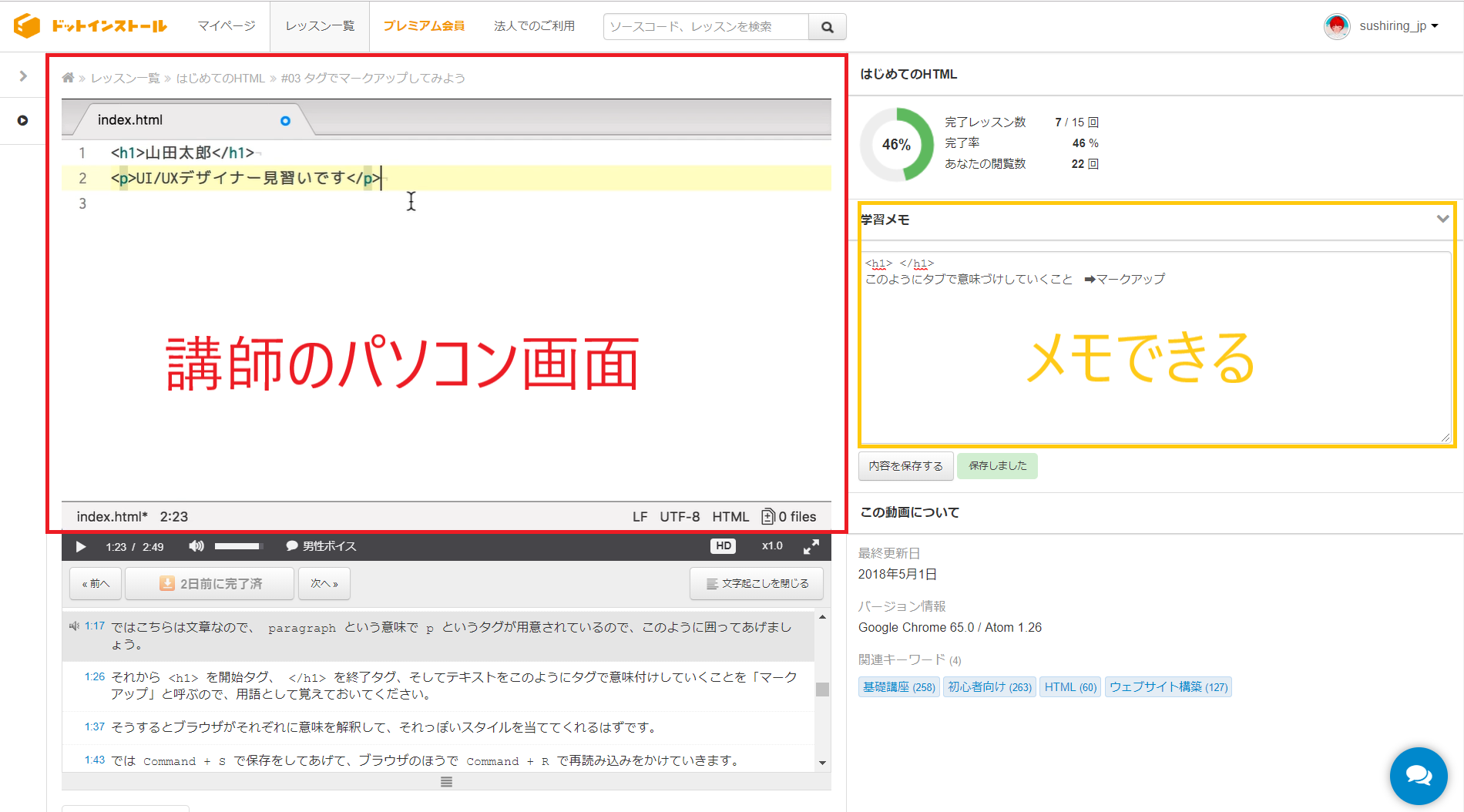Jump to transcript time 1:17
Screen dimensions: 1464x812
(x=95, y=626)
